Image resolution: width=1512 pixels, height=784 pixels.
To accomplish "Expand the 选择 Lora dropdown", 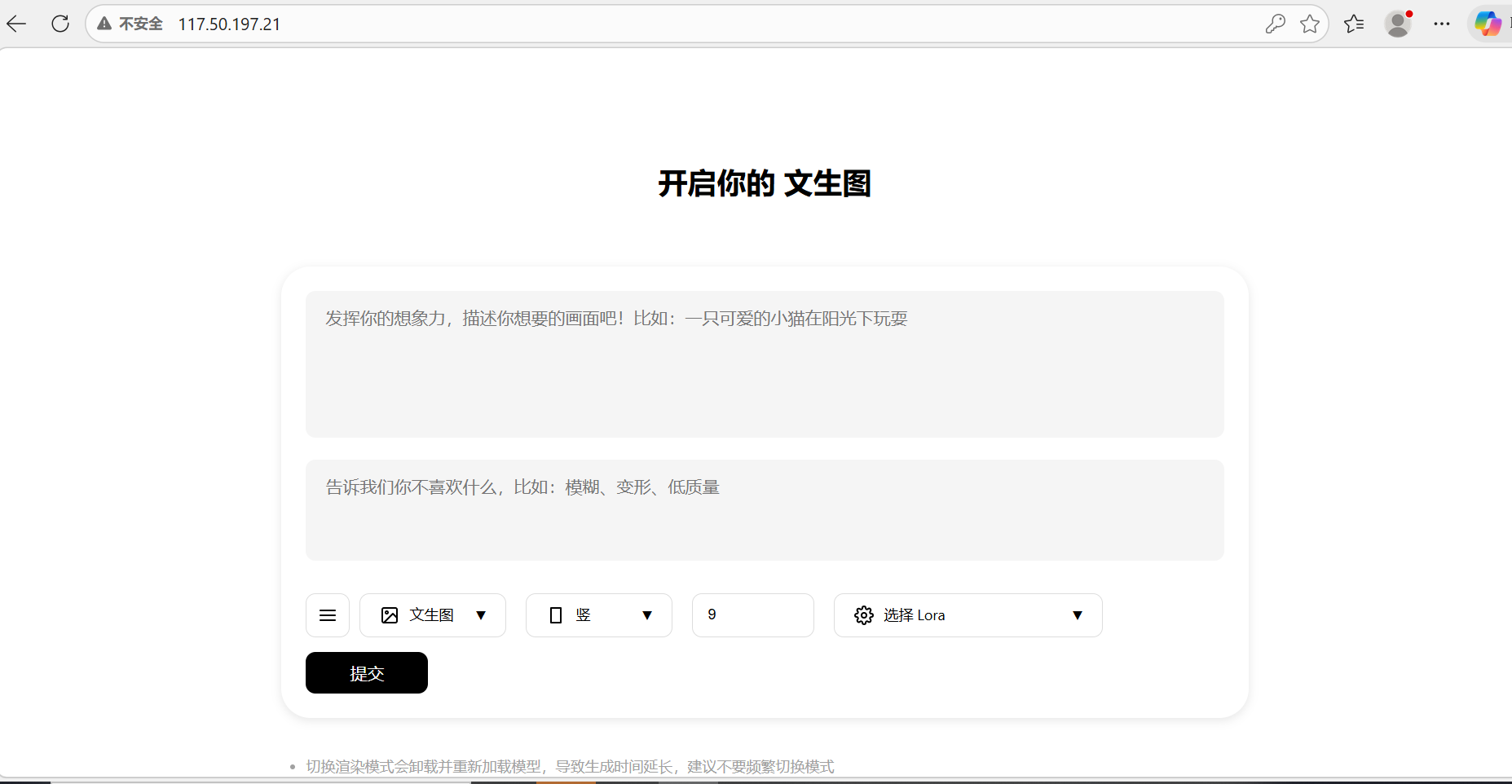I will click(1077, 615).
